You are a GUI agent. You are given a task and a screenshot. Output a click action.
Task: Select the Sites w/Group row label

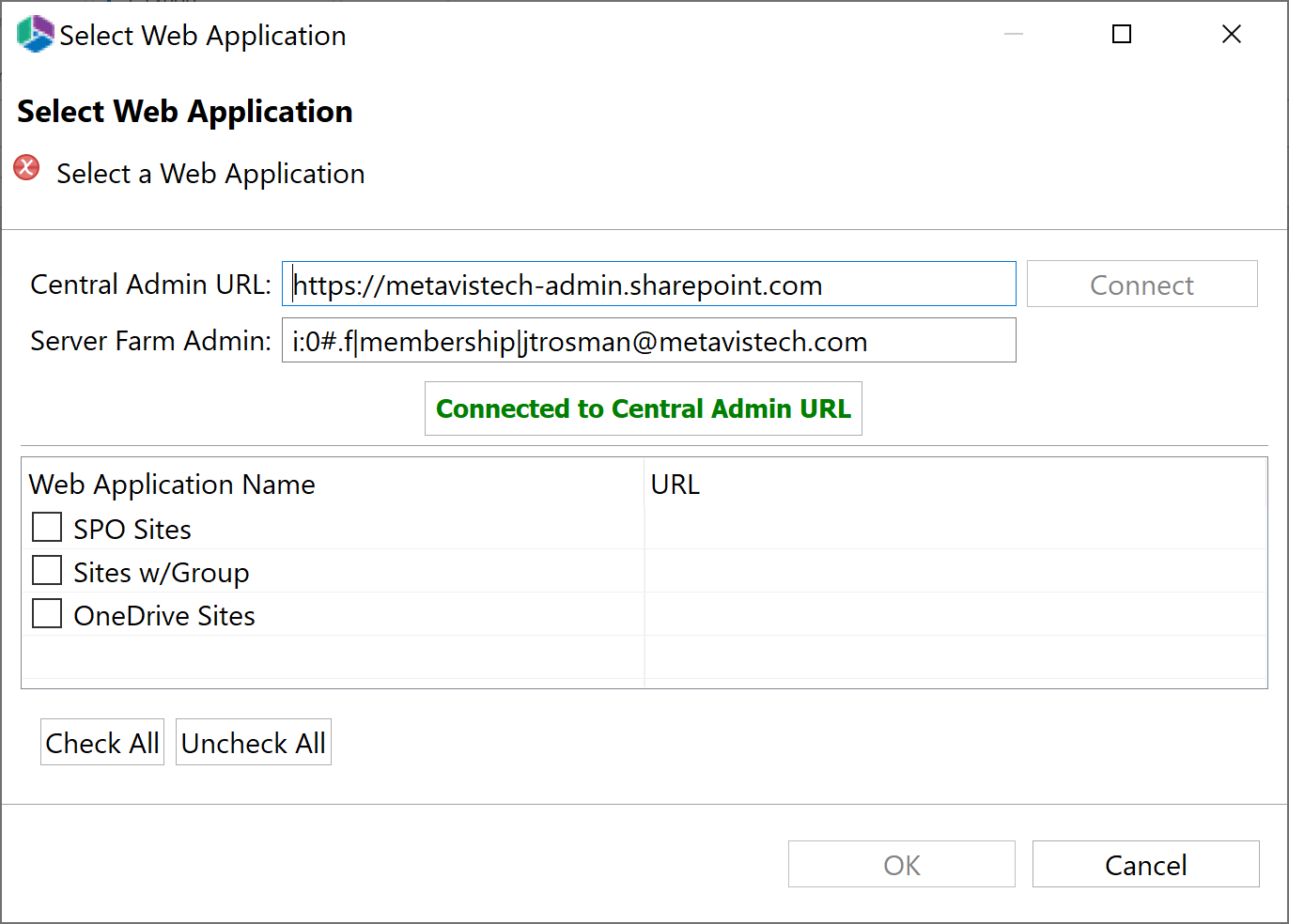(161, 571)
